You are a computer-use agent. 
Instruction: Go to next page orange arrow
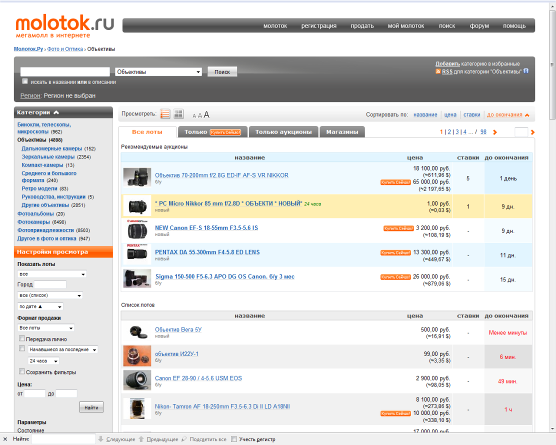(495, 132)
